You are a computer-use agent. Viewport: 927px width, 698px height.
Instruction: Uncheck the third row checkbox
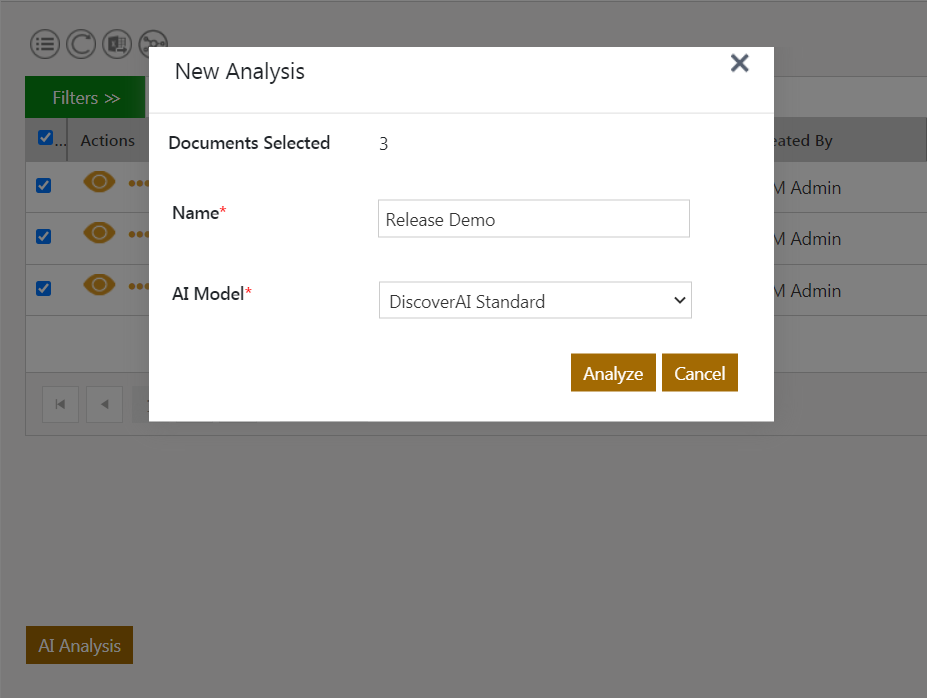(44, 289)
